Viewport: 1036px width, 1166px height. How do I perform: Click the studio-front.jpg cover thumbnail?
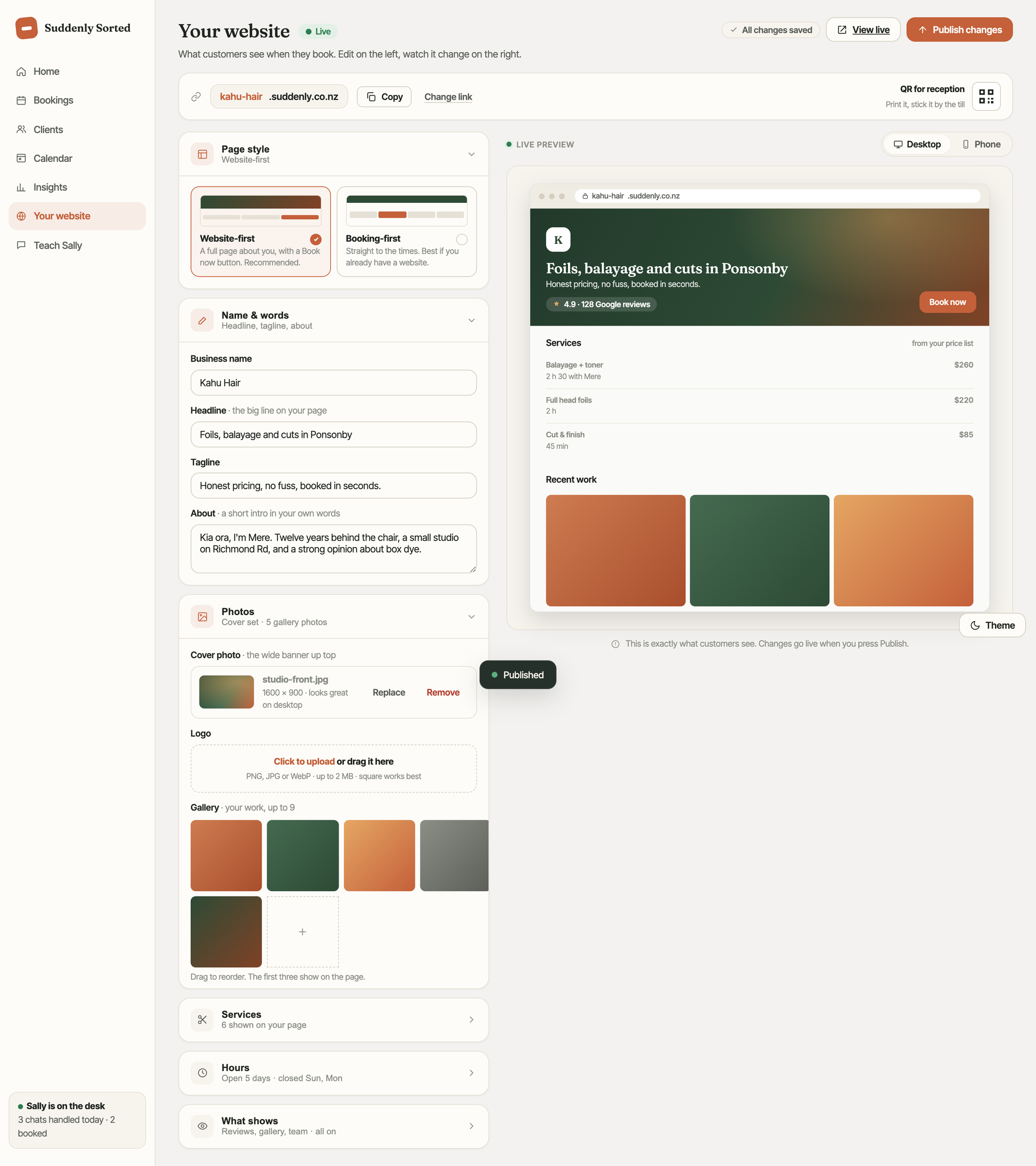pos(226,692)
